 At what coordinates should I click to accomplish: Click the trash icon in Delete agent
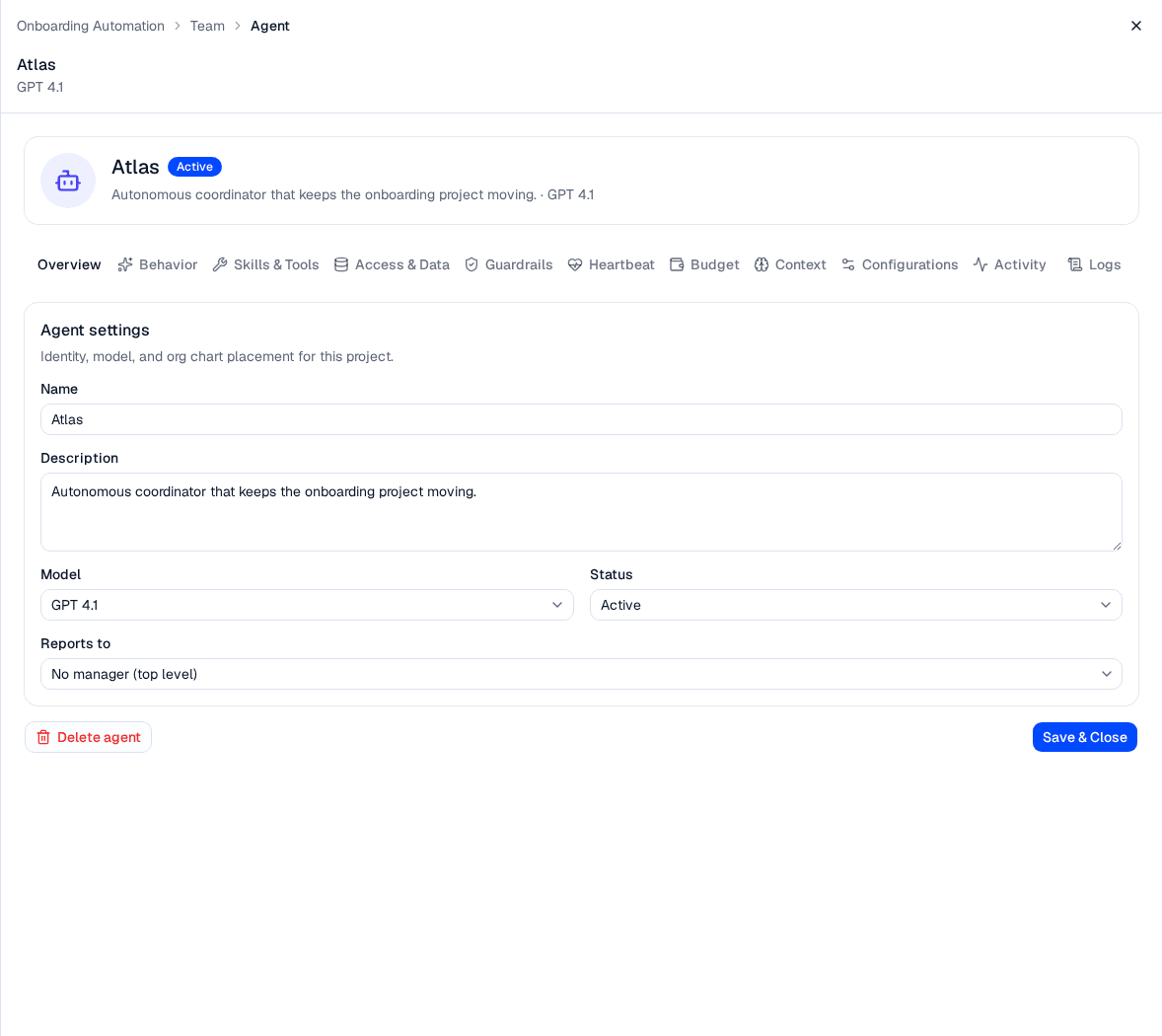(x=43, y=737)
